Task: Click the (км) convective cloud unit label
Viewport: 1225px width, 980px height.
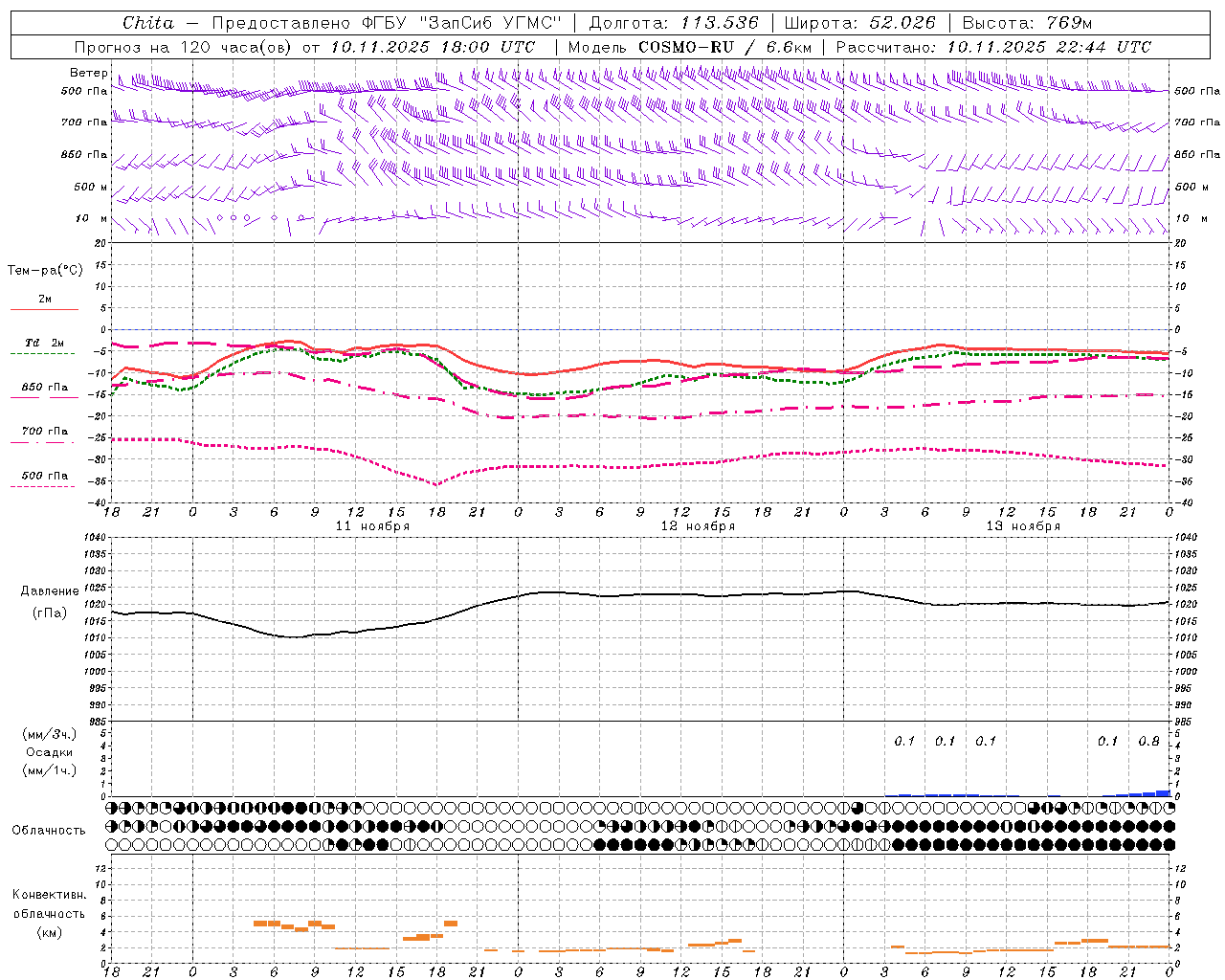Action: (x=50, y=932)
